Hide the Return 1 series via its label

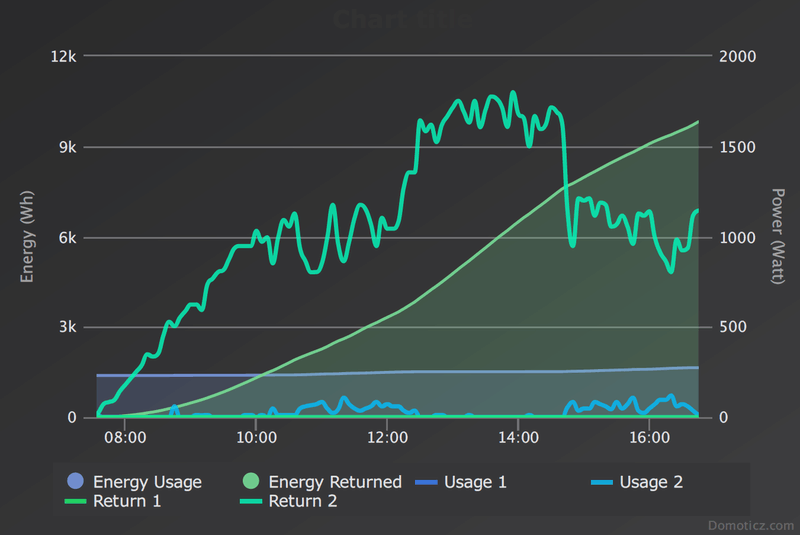pos(127,501)
